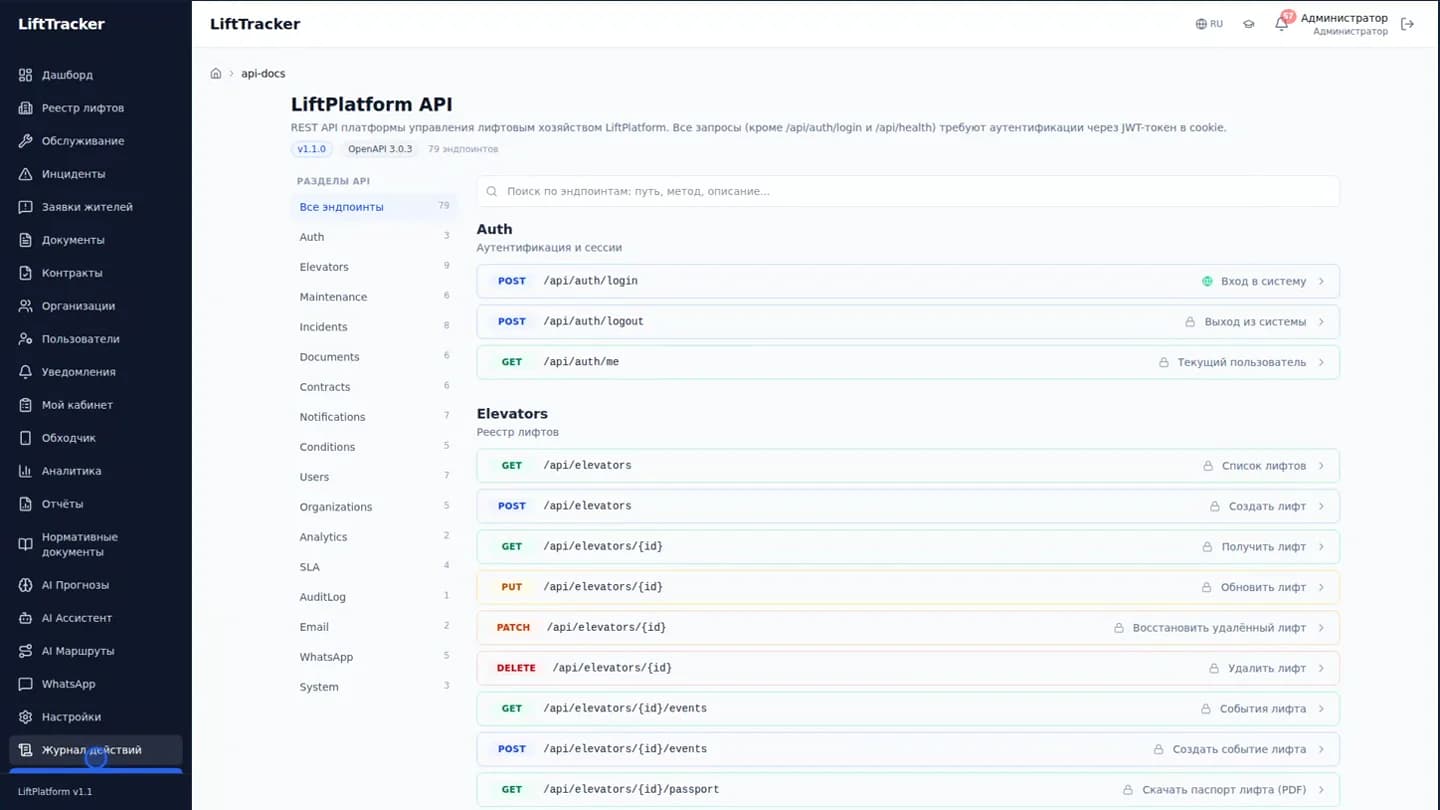
Task: Expand the POST /api/elevators Создать лифт row
Action: (x=908, y=506)
